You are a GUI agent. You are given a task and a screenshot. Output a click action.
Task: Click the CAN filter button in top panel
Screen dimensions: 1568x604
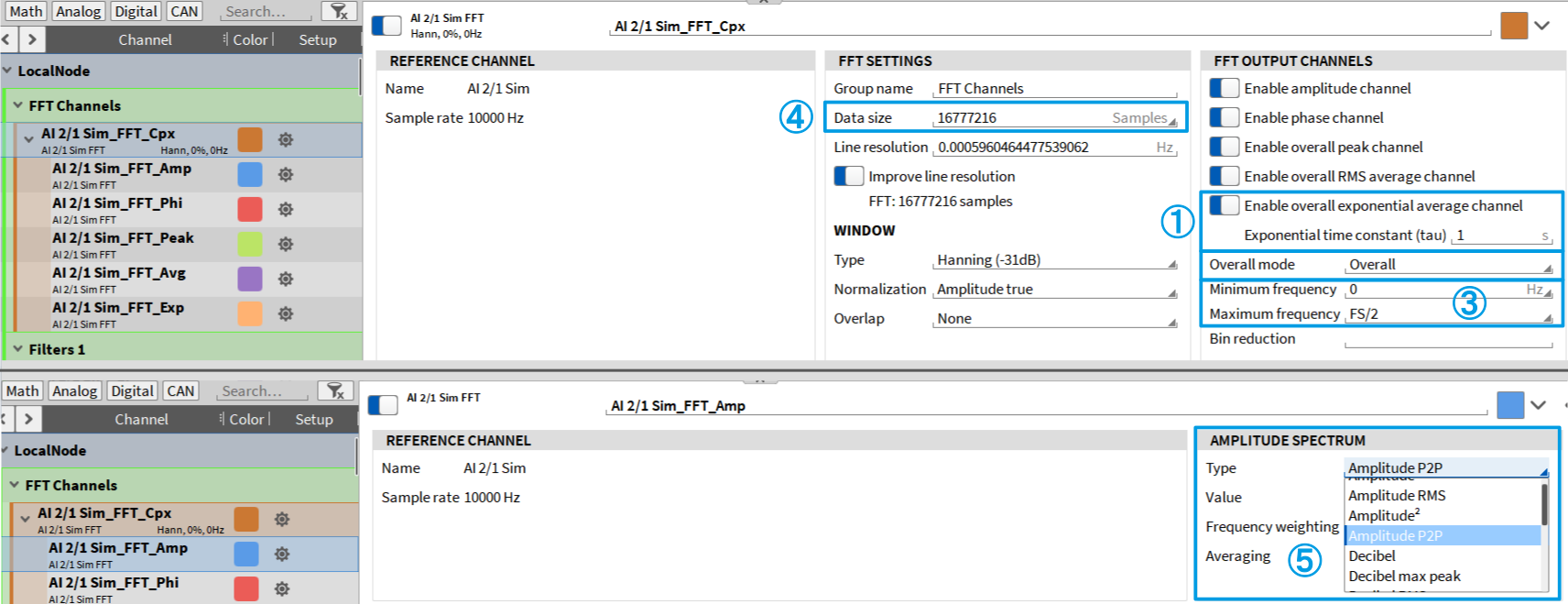184,12
